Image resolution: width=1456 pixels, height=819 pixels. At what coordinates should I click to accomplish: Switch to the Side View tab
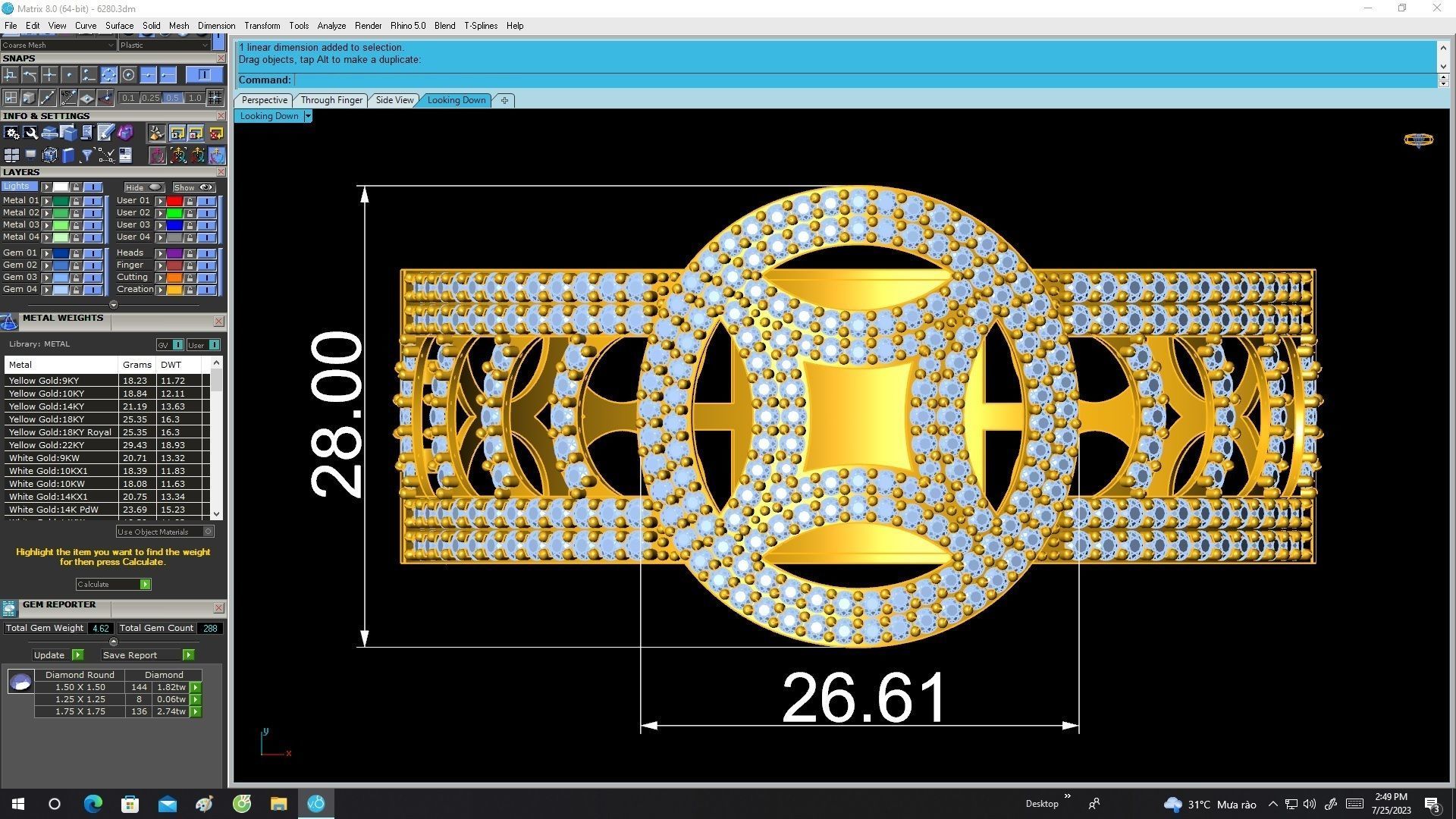click(394, 100)
